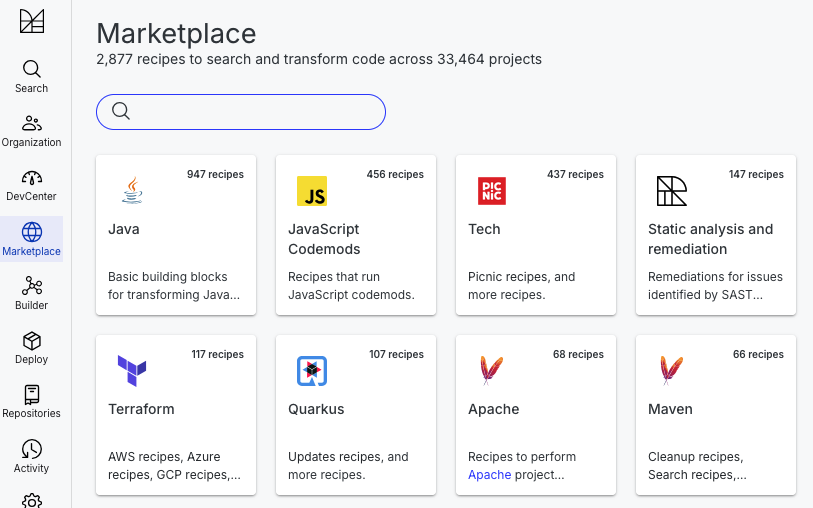Click the Static analysis and remediation logo

click(671, 191)
